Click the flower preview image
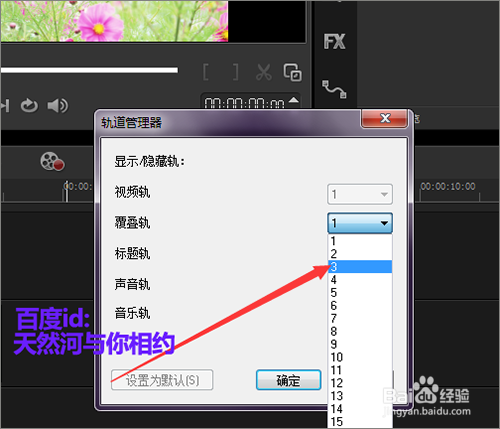The height and width of the screenshot is (429, 500). (x=114, y=21)
